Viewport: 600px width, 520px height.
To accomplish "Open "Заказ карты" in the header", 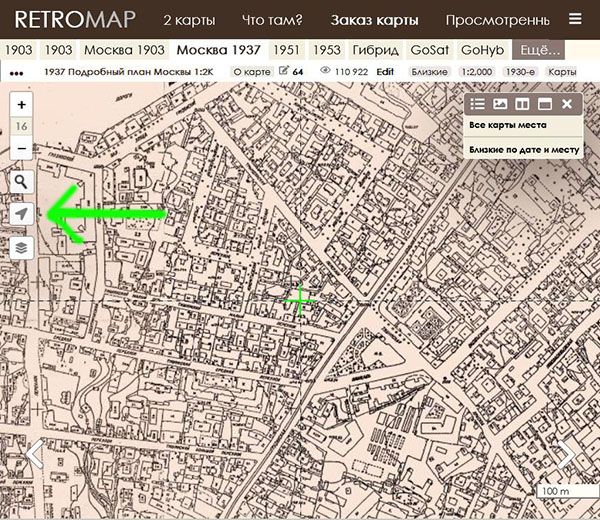I will pyautogui.click(x=375, y=19).
